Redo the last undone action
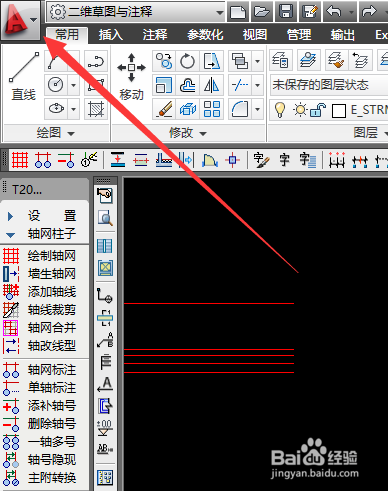Screen dimensions: 388x491 (369, 12)
